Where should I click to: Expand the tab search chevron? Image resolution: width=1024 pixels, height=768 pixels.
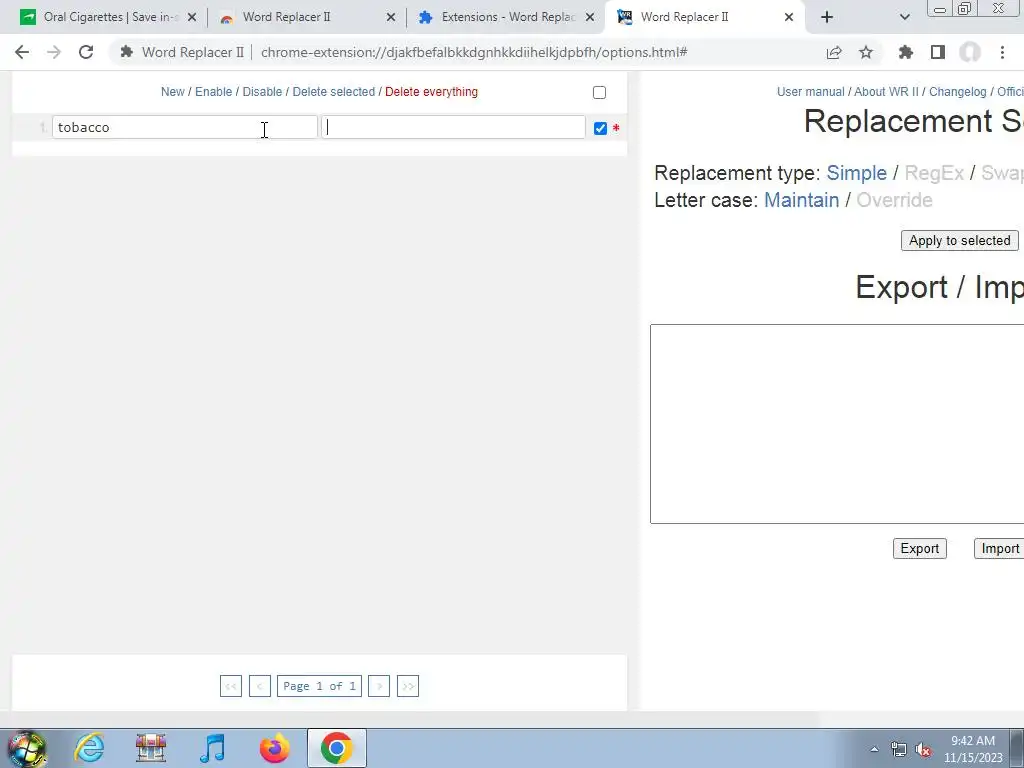pyautogui.click(x=904, y=17)
